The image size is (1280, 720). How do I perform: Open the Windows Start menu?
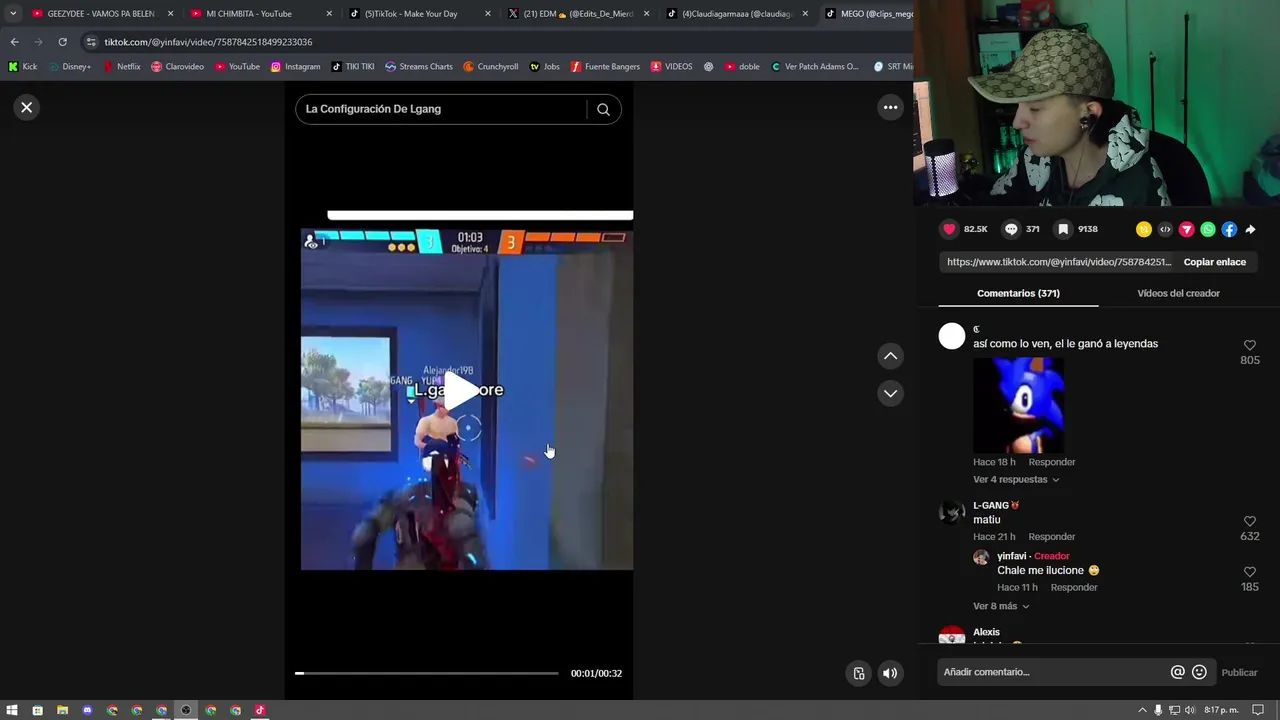coord(12,710)
